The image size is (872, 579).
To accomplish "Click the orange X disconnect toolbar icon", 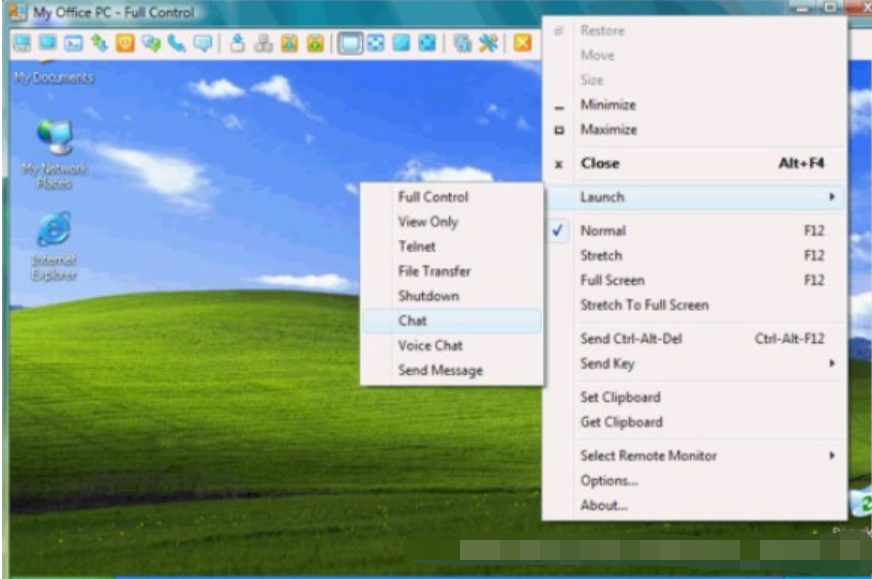I will coord(522,43).
